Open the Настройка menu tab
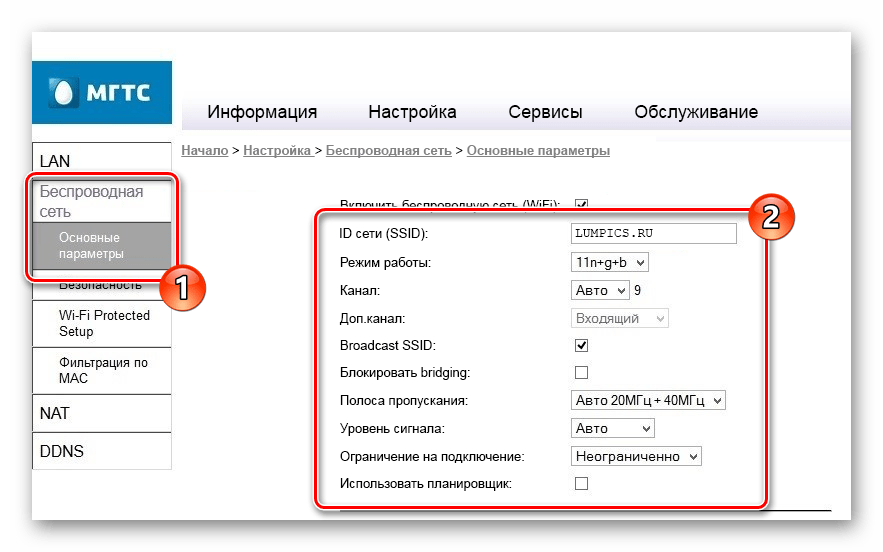 tap(412, 112)
